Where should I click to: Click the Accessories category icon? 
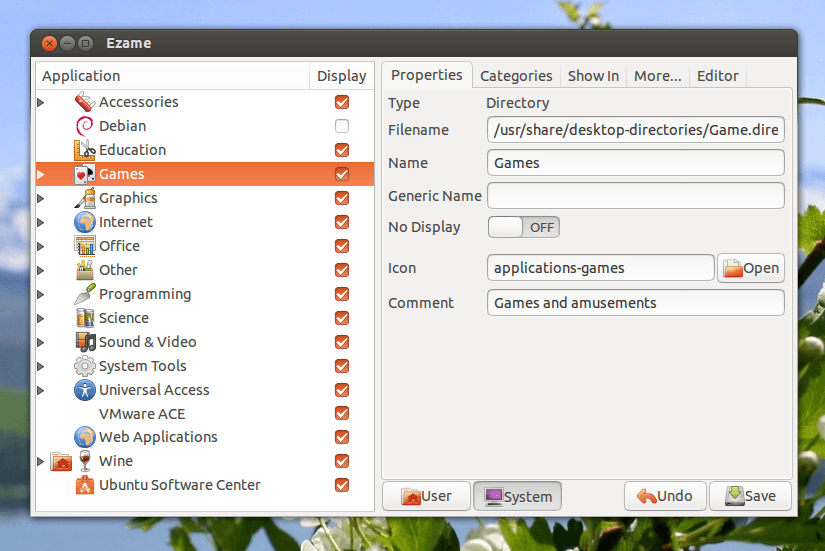84,102
